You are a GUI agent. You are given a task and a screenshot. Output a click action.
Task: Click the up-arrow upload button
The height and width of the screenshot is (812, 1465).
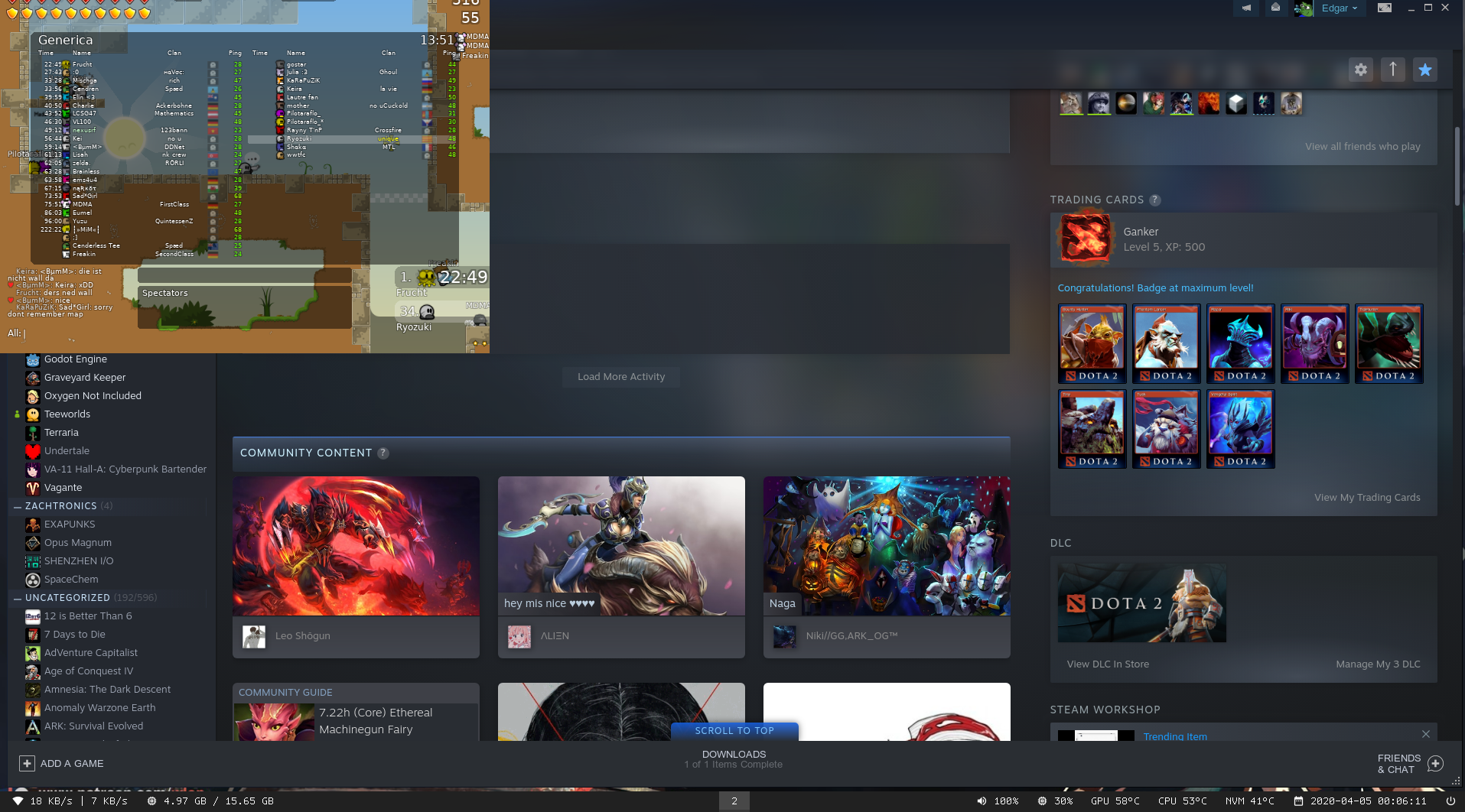click(x=1392, y=70)
